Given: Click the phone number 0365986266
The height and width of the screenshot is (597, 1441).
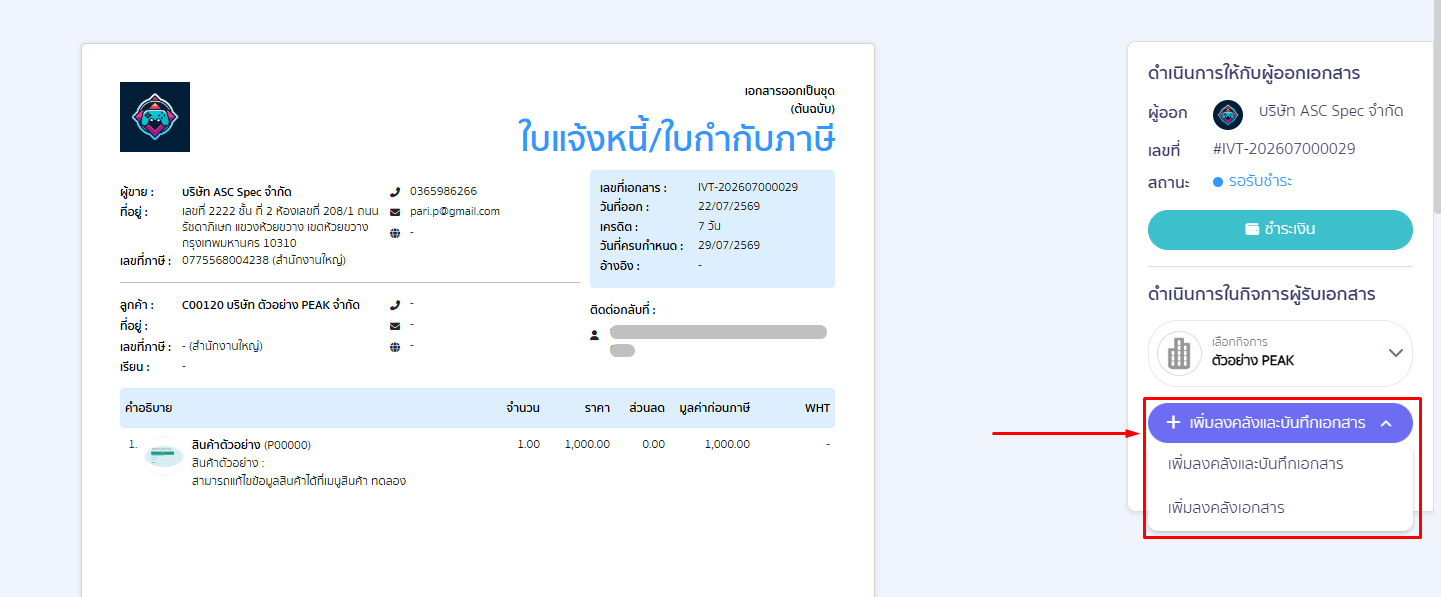Looking at the screenshot, I should click(443, 191).
